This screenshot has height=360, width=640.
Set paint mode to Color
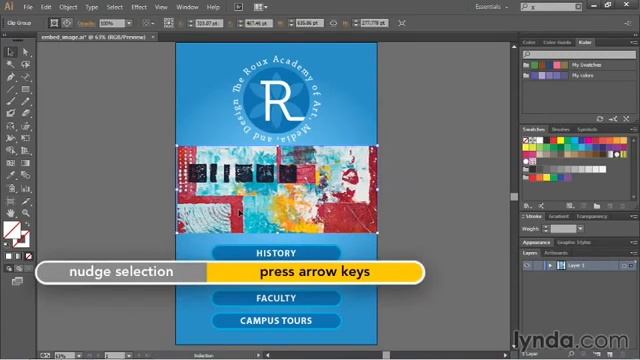[9, 256]
